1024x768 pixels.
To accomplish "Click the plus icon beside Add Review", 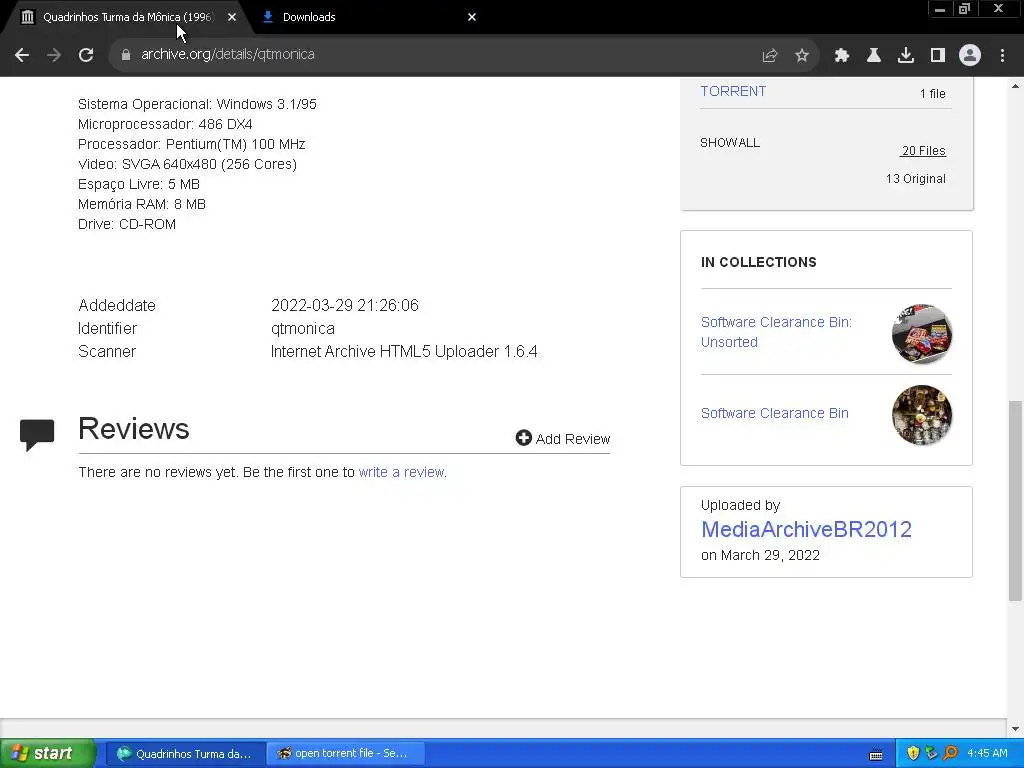I will click(523, 438).
